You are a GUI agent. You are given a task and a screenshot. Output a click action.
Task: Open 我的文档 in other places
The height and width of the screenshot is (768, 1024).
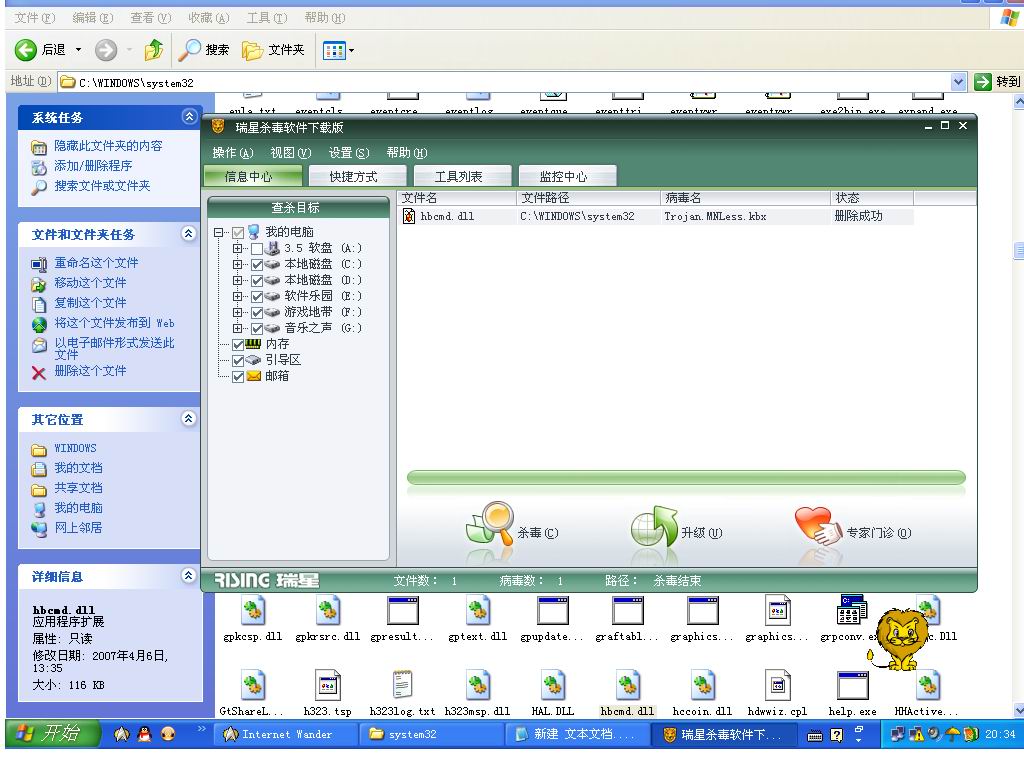[x=78, y=468]
